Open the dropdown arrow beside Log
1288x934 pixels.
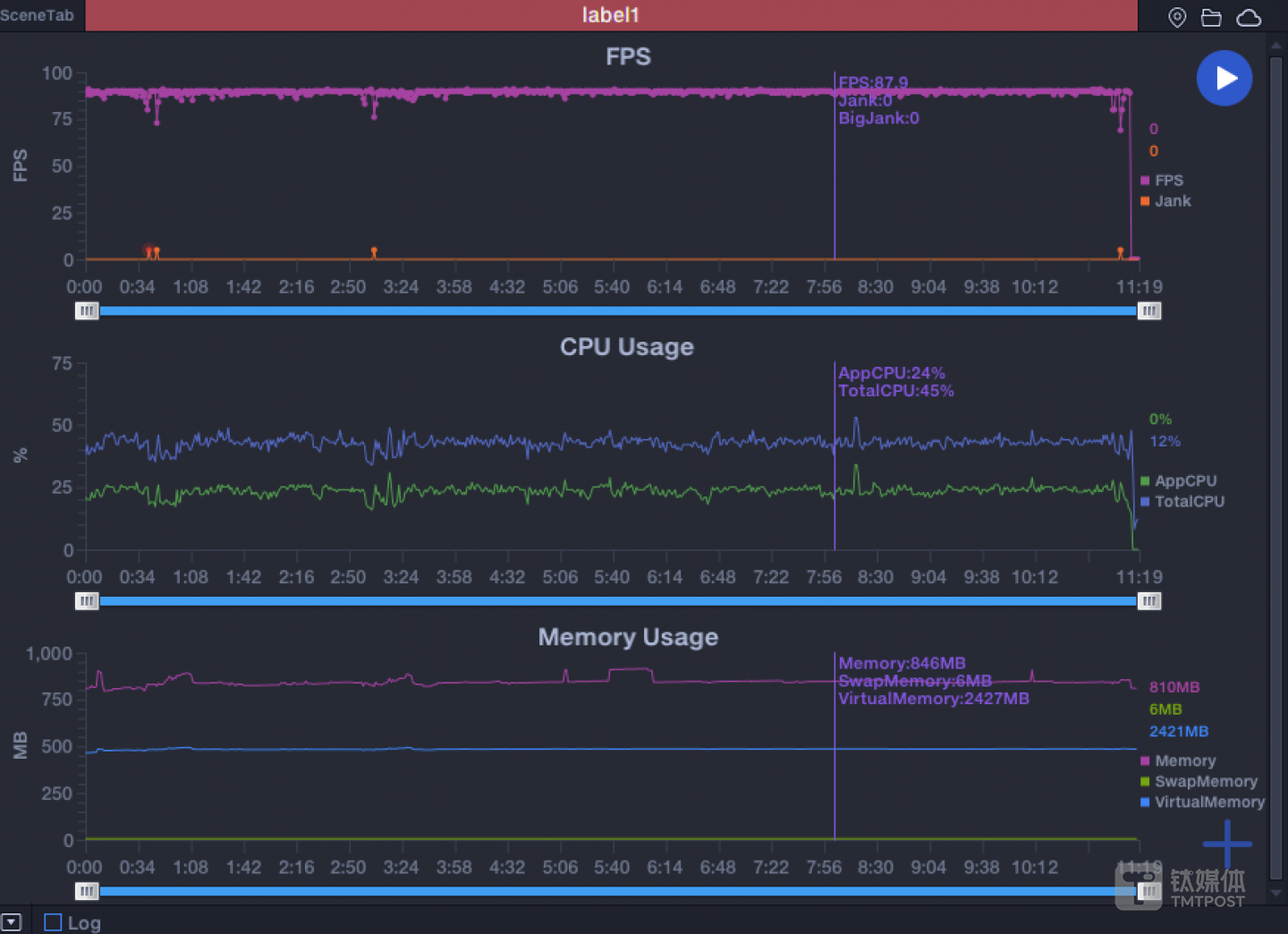coord(12,922)
